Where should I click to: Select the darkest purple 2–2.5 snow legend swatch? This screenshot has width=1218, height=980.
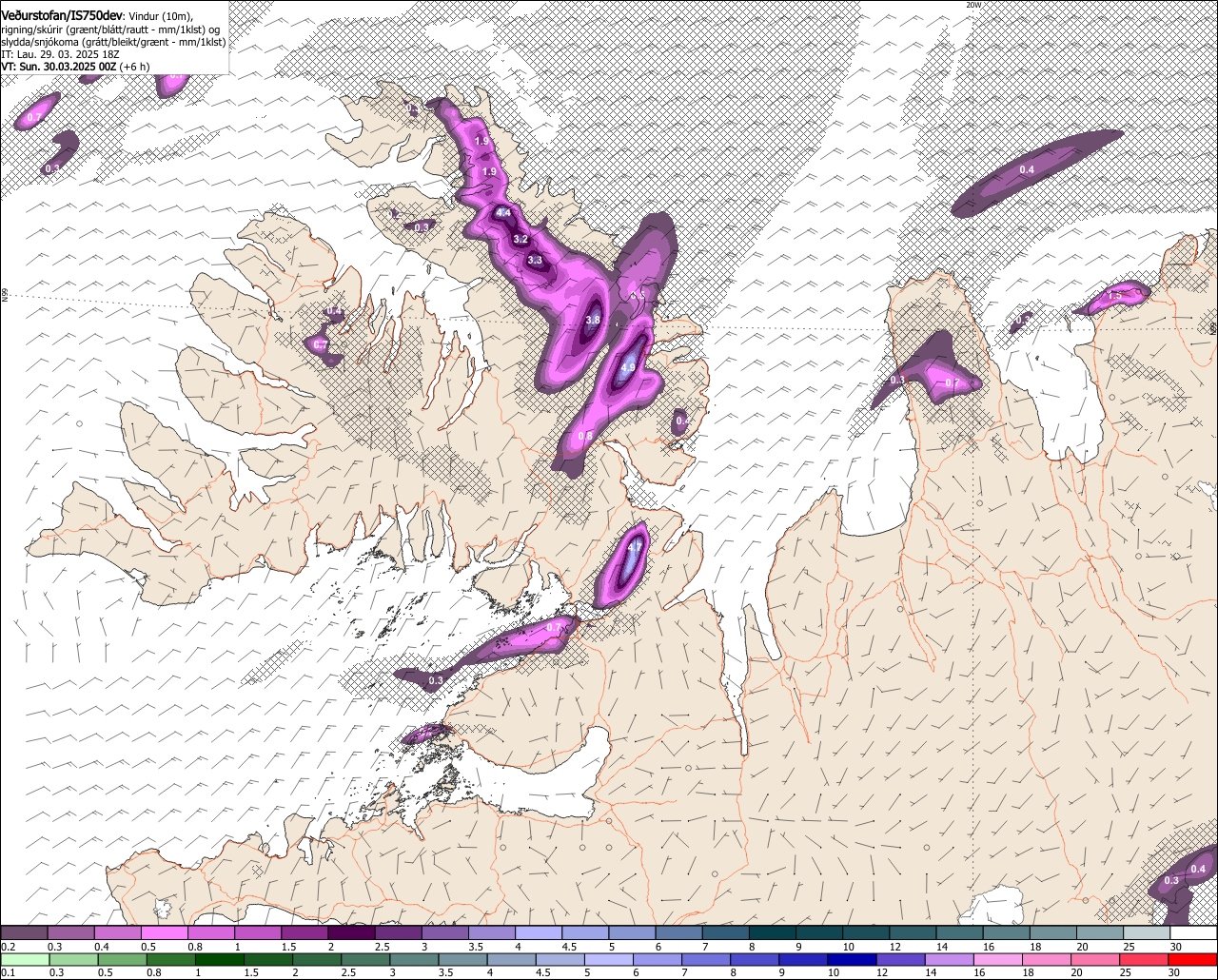pos(351,933)
